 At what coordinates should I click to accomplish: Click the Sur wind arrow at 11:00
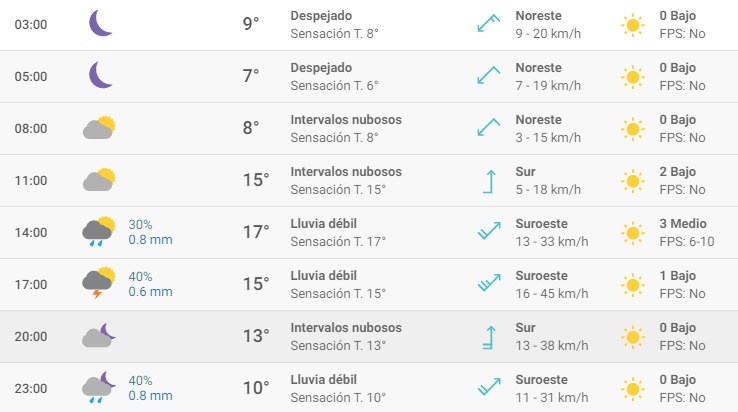click(x=489, y=182)
